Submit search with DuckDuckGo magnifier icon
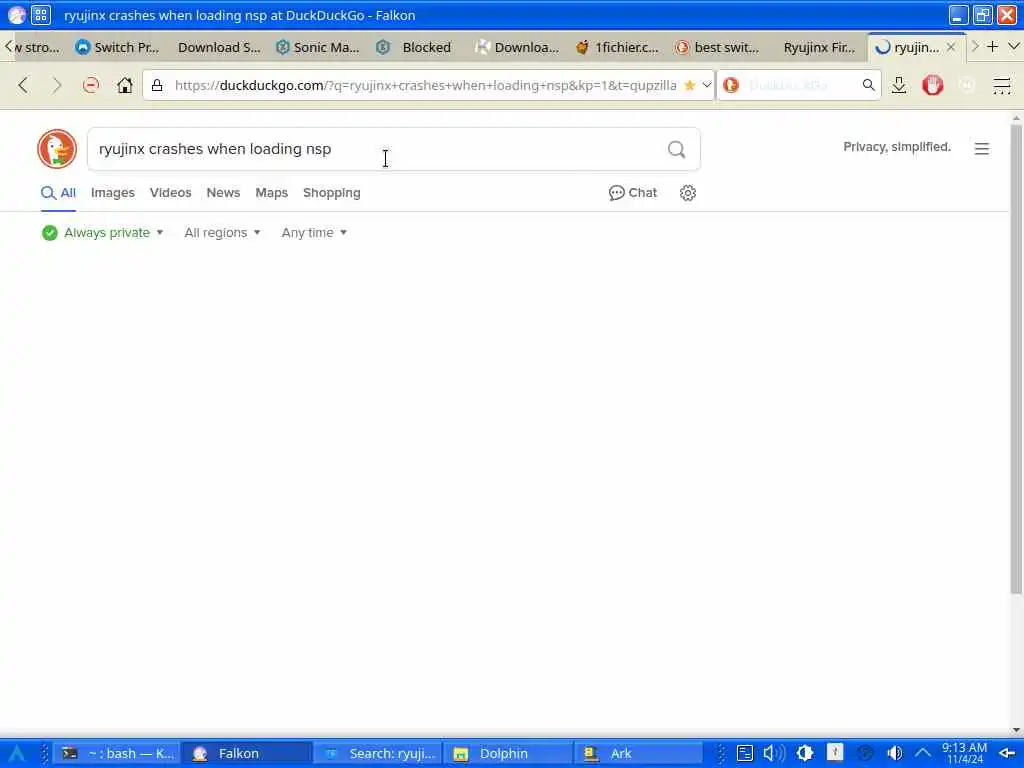Screen dimensions: 1024x768 (x=677, y=150)
